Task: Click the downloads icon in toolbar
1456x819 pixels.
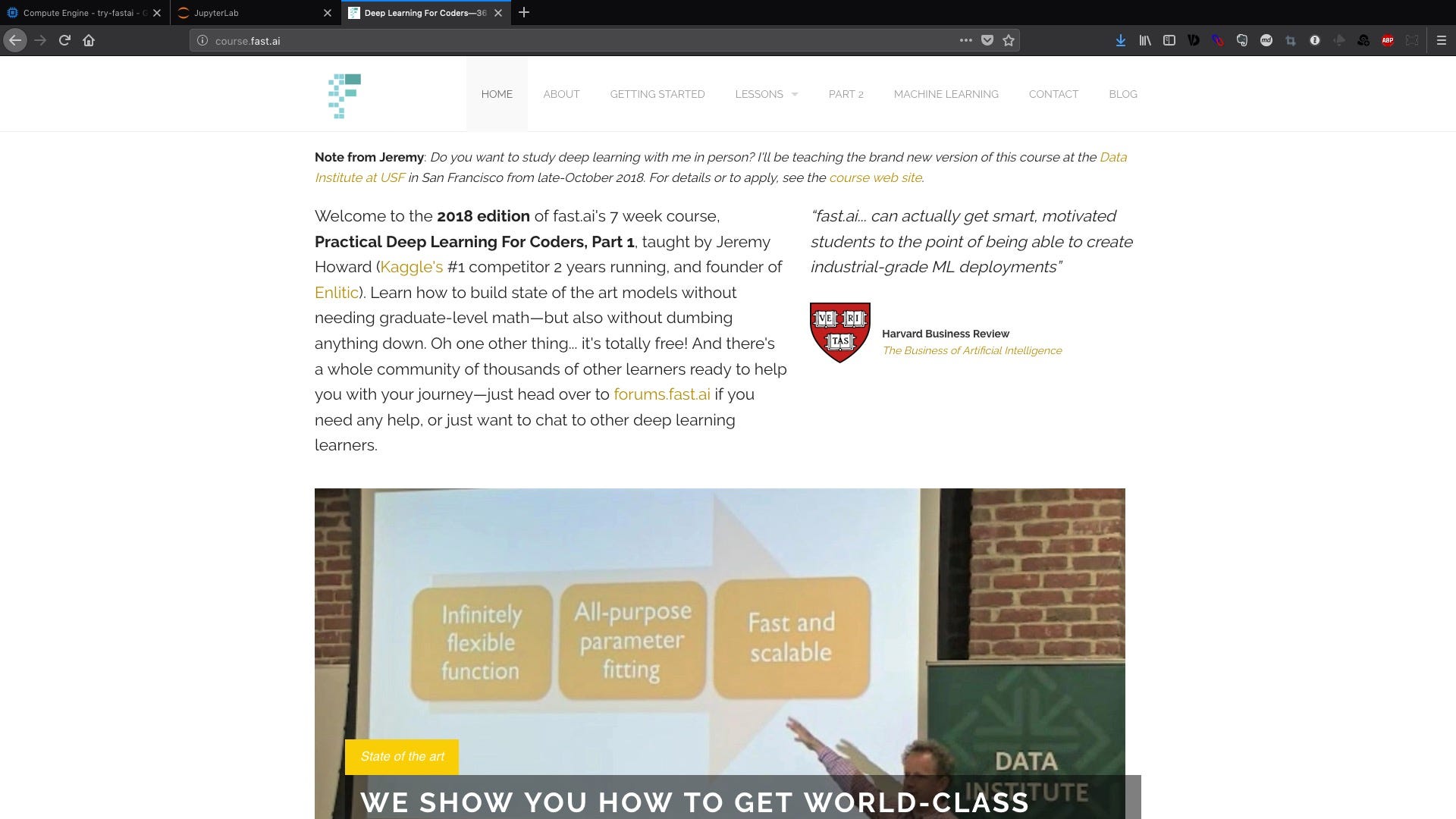Action: click(1121, 40)
